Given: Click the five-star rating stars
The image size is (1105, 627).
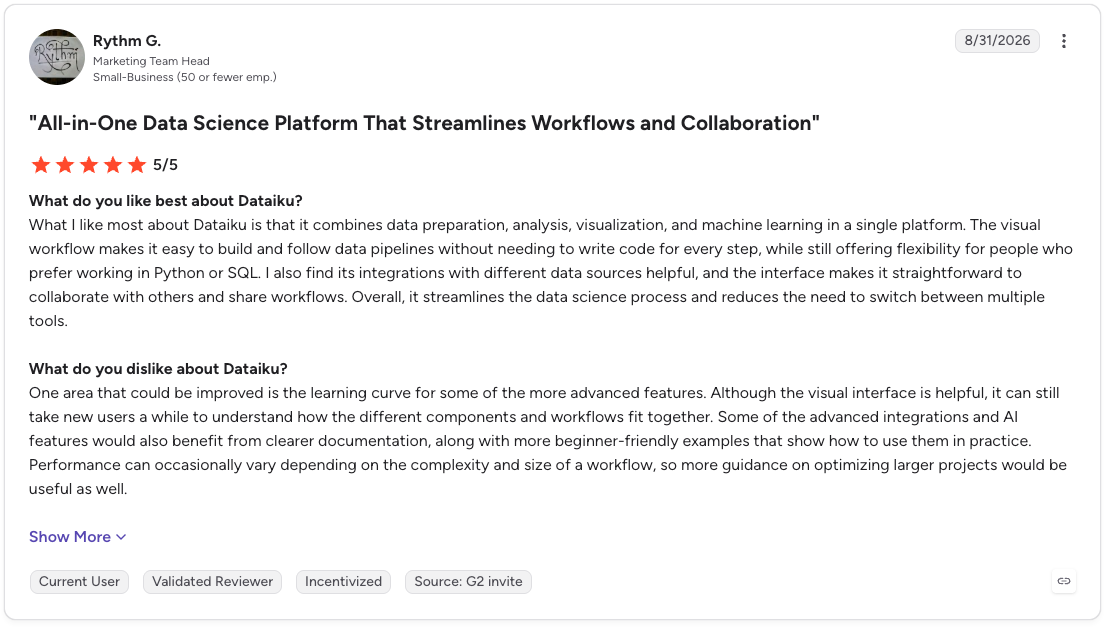Looking at the screenshot, I should coord(89,165).
